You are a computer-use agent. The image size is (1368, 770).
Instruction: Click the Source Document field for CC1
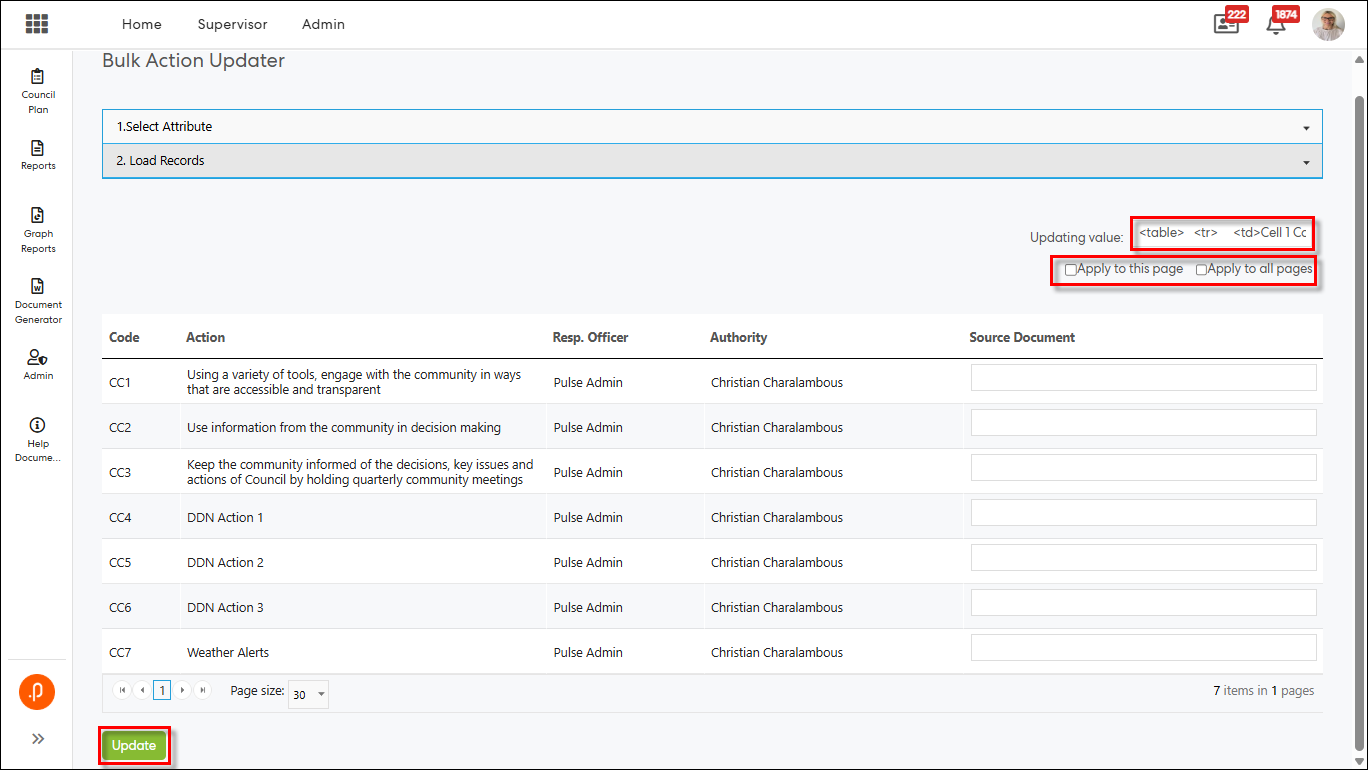coord(1143,378)
